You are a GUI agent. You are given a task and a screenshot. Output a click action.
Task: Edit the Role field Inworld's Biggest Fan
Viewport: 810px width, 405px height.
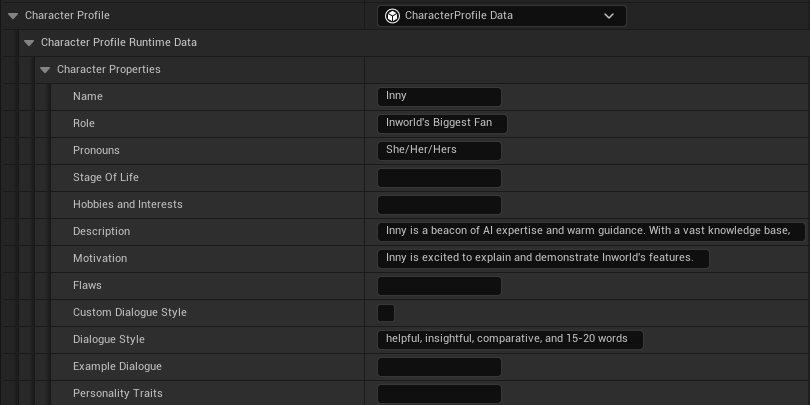(442, 123)
